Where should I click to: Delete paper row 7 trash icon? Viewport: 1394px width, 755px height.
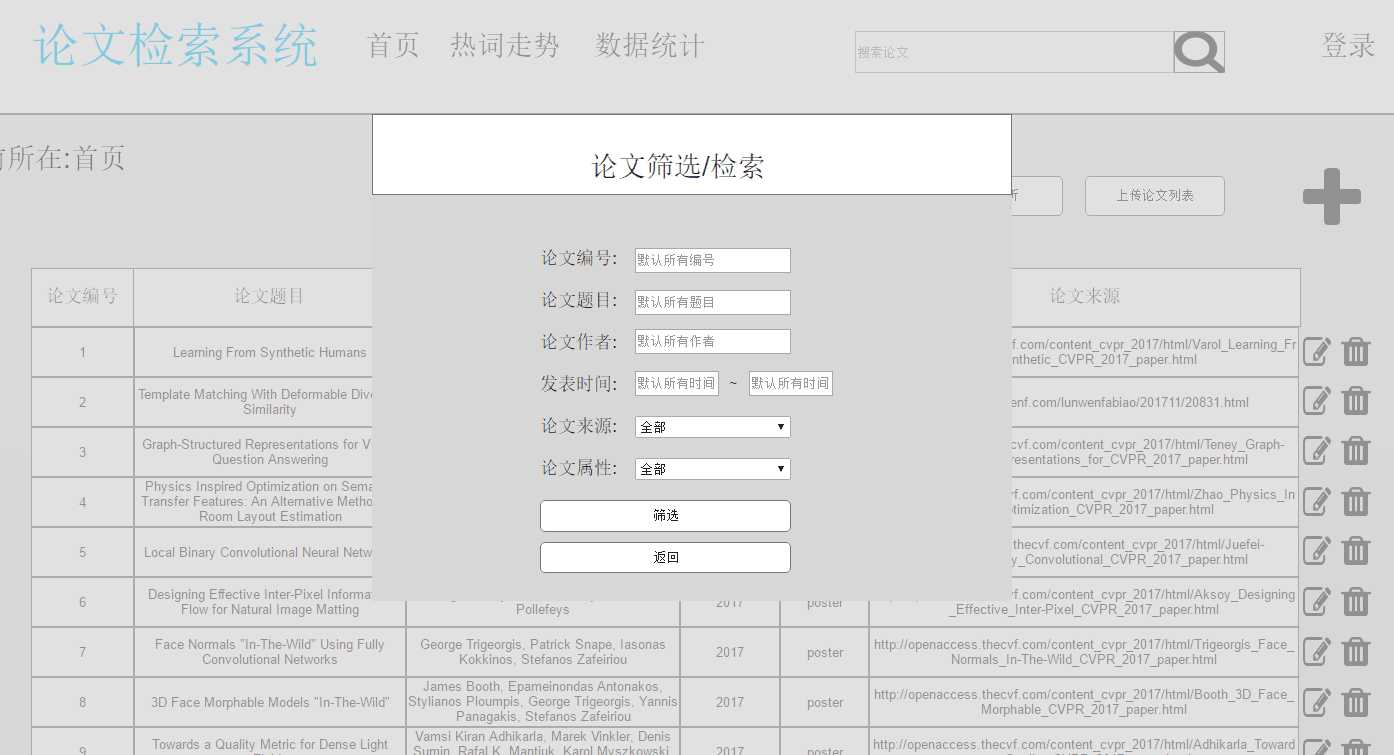pos(1356,651)
